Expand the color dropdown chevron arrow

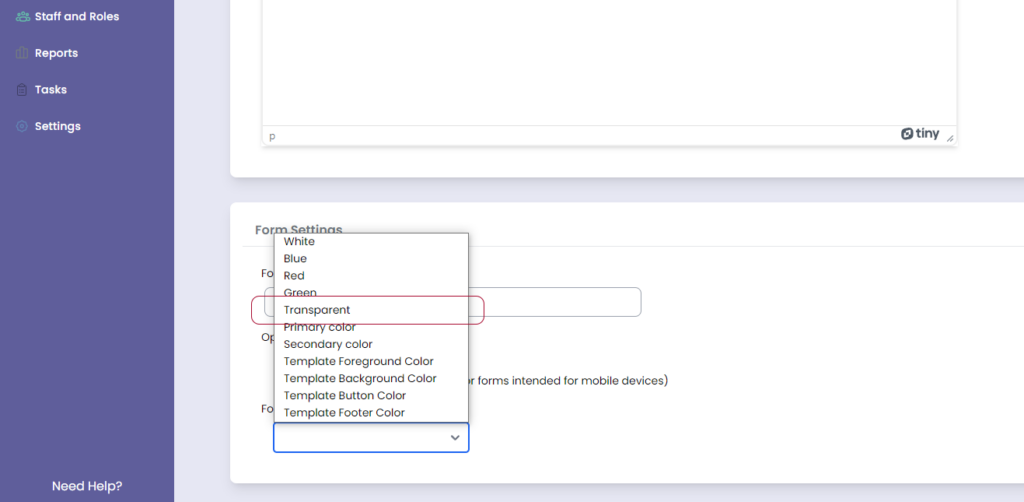[x=455, y=438]
